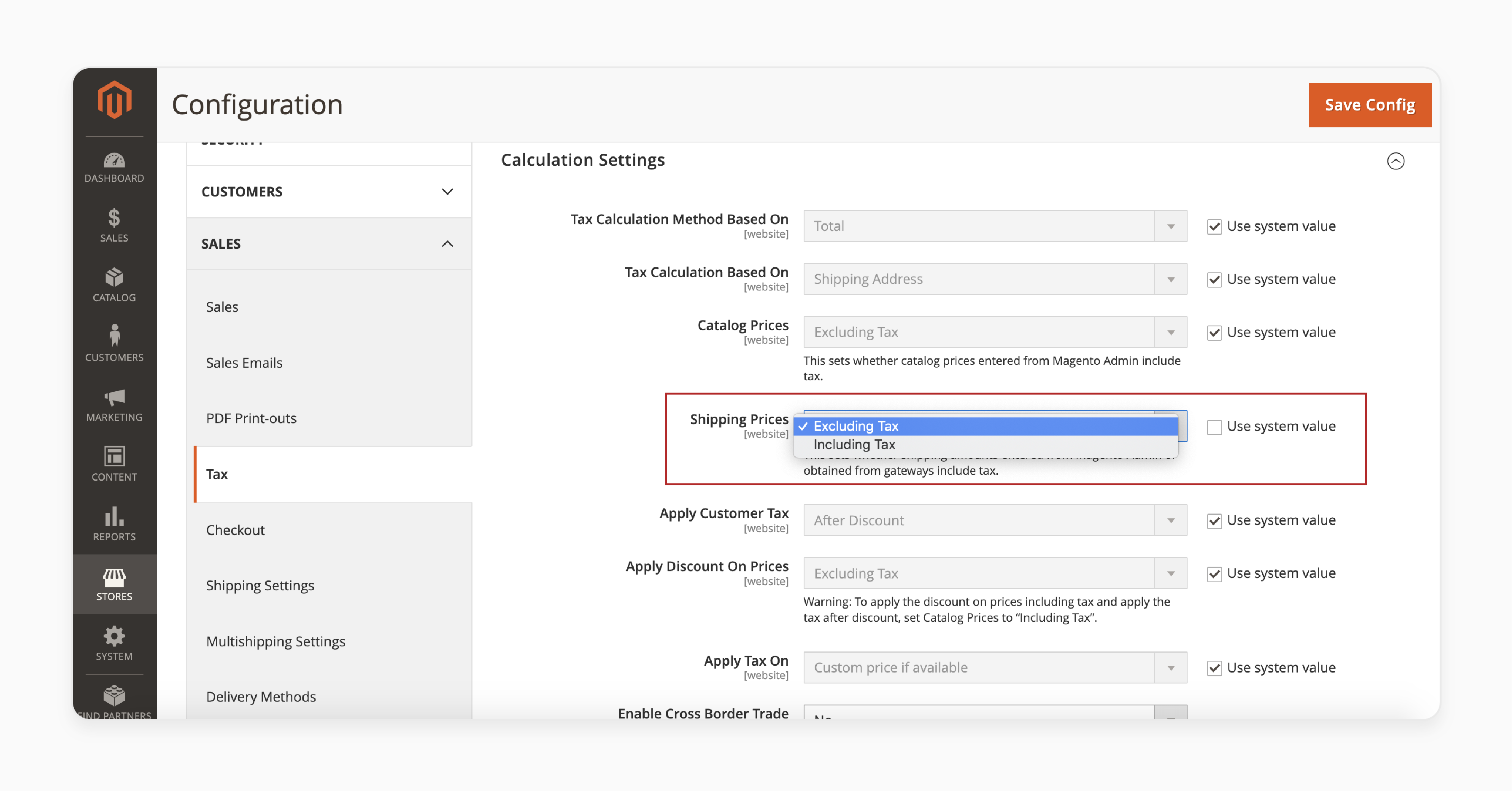Click the Magento logo icon
This screenshot has height=791, width=1512.
coord(114,100)
